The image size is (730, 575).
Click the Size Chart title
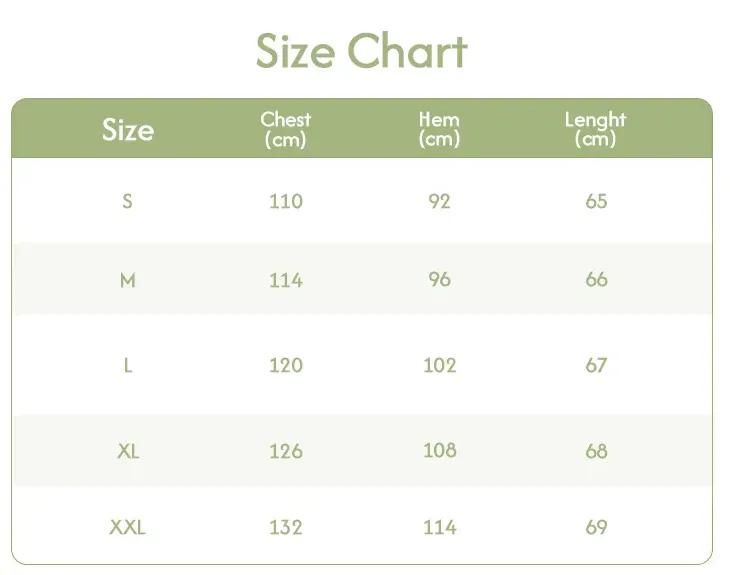click(x=362, y=51)
